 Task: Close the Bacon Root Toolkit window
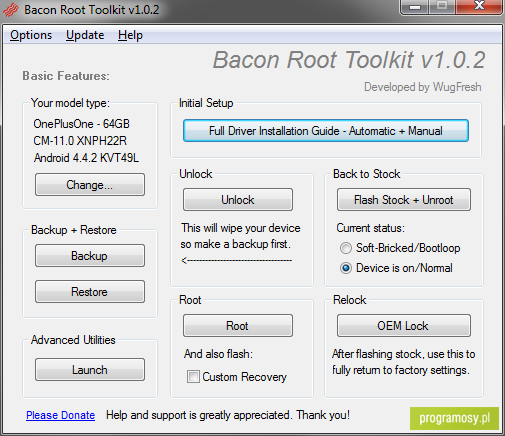click(x=479, y=7)
